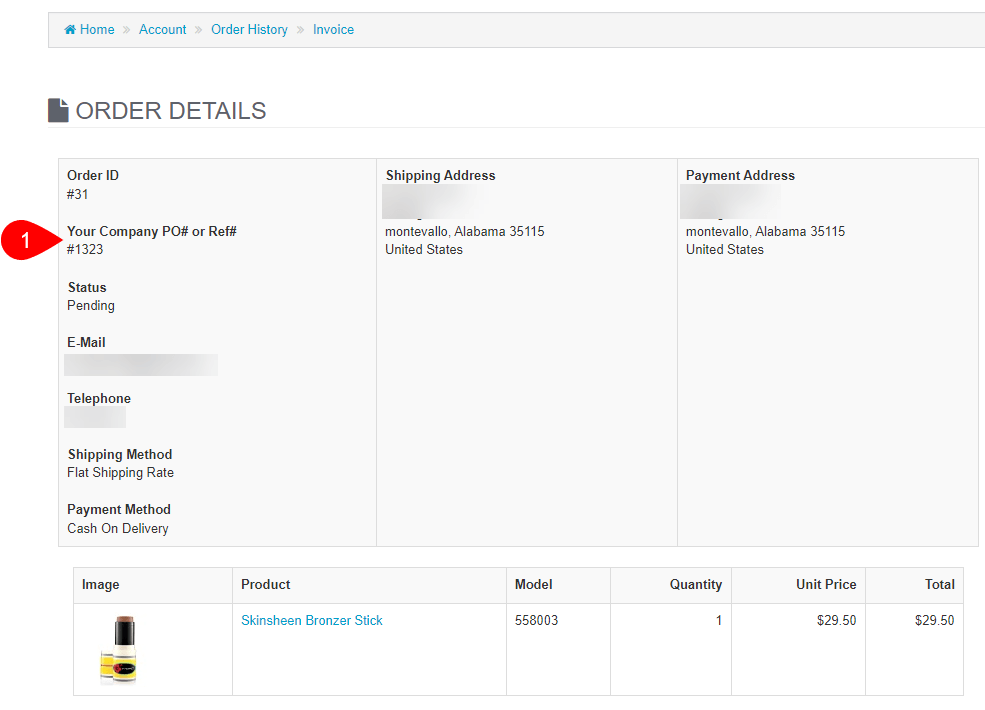Open the Skinsheen Bronzer Stick product link

312,621
